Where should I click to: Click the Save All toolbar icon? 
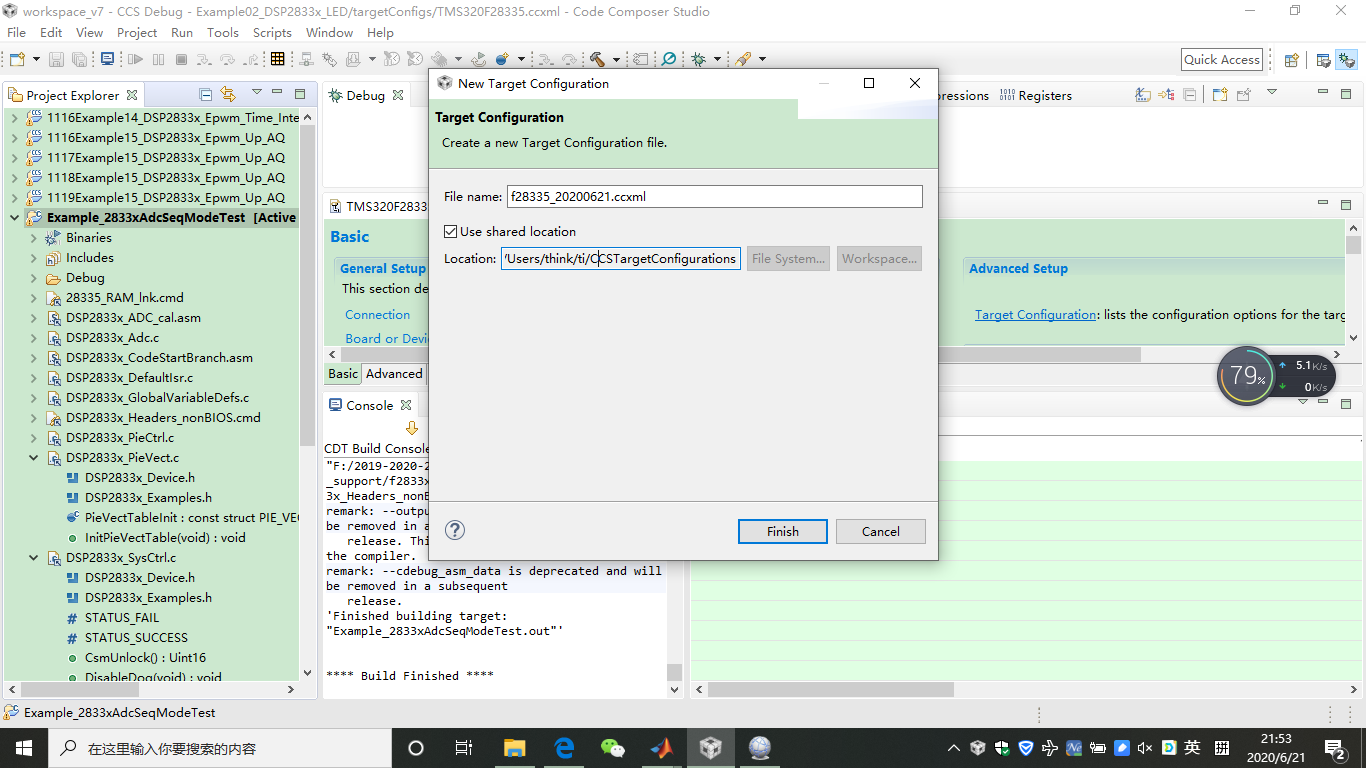click(x=79, y=59)
